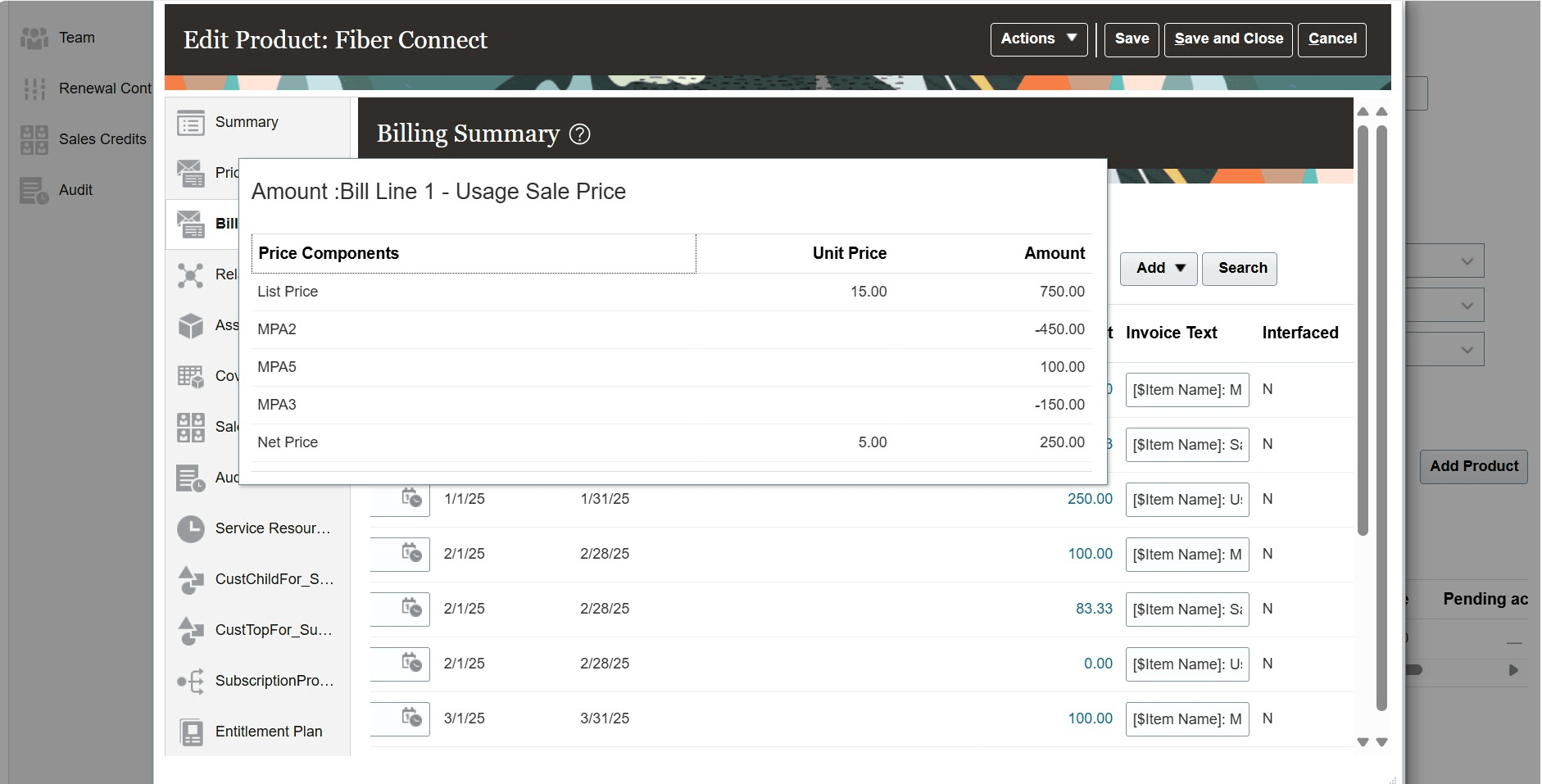The image size is (1542, 784).
Task: Click the Renewal Cont icon in background navigation
Action: coord(34,88)
